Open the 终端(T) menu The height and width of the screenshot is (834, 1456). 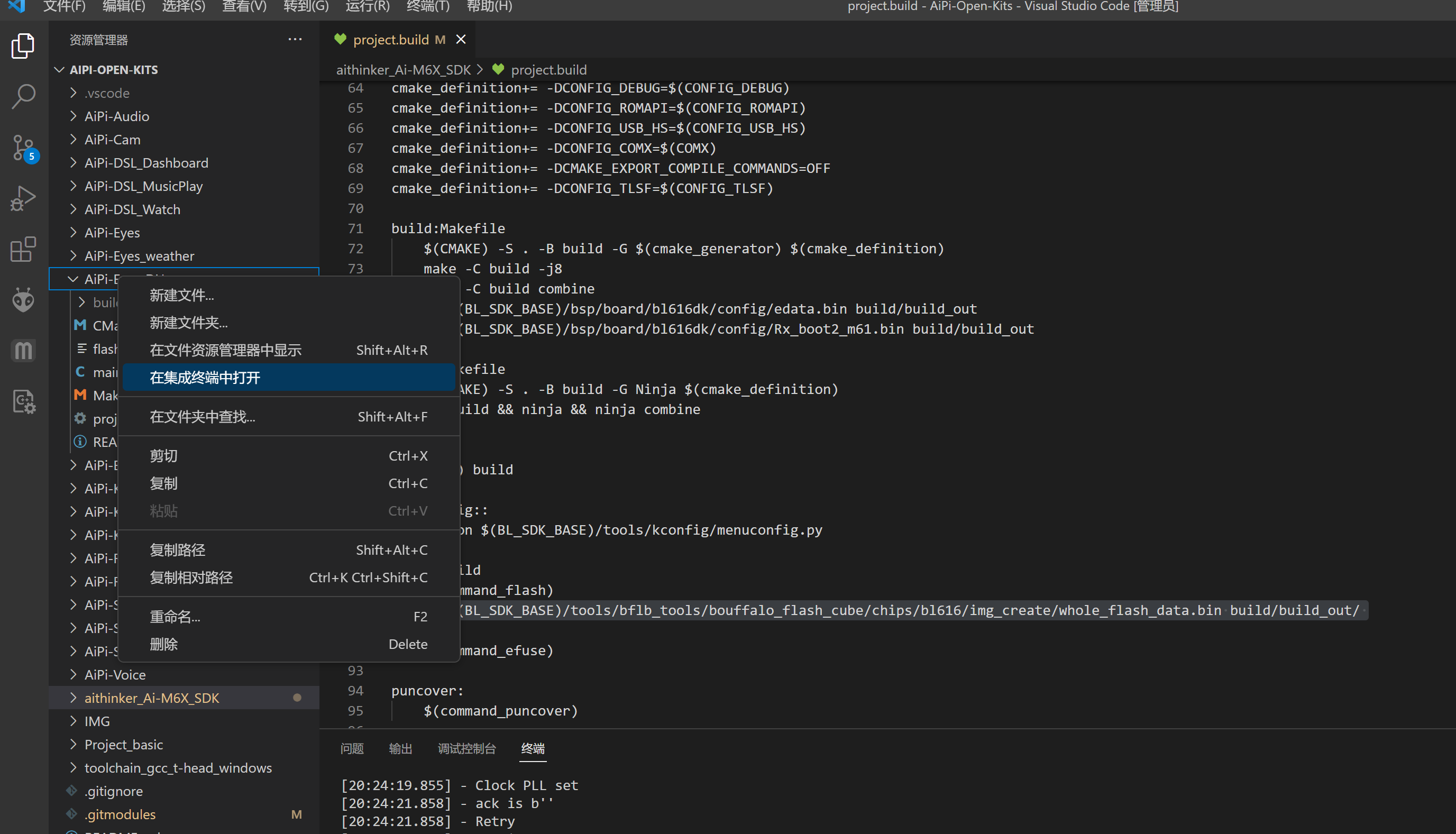click(x=428, y=6)
